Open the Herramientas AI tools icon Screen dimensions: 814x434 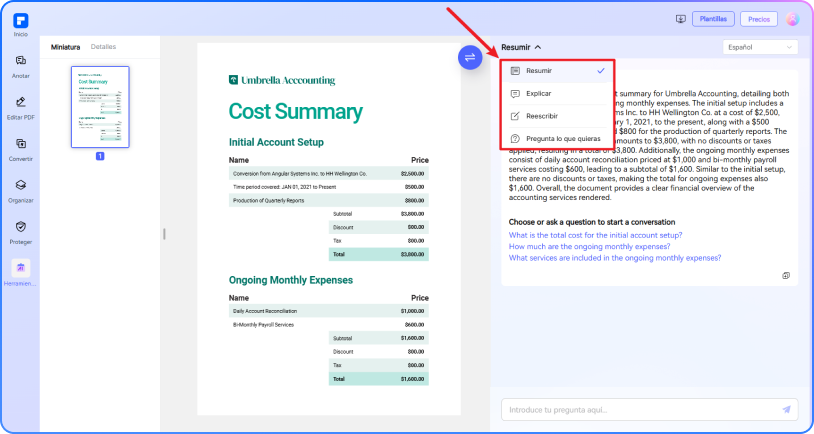(21, 269)
